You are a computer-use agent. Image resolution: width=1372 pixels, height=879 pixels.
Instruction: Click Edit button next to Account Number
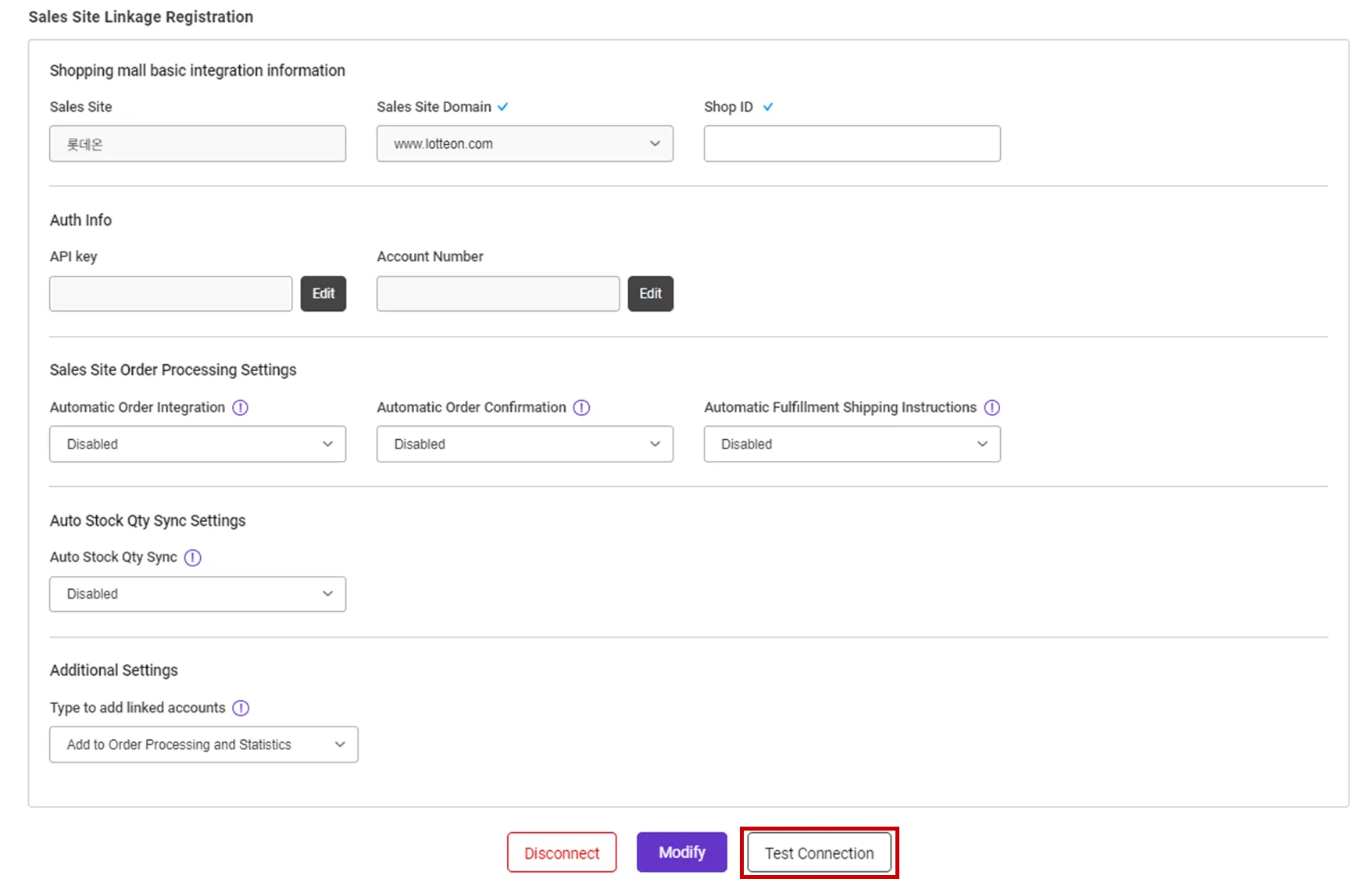(650, 294)
